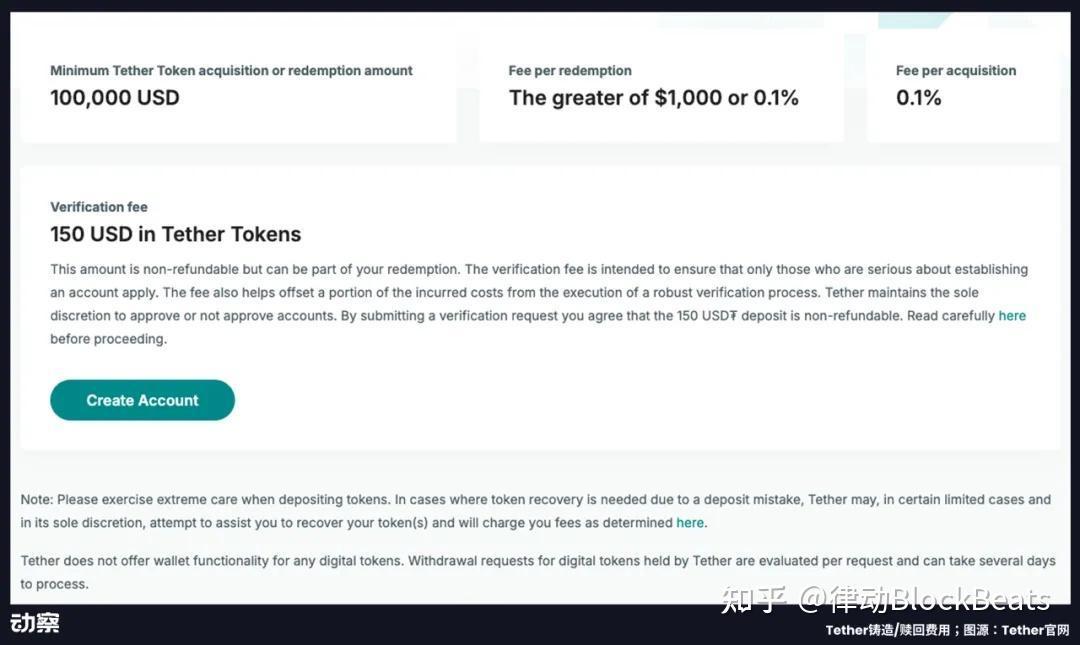Viewport: 1080px width, 645px height.
Task: Open the 'here' link after 'Read carefully'
Action: [1012, 316]
